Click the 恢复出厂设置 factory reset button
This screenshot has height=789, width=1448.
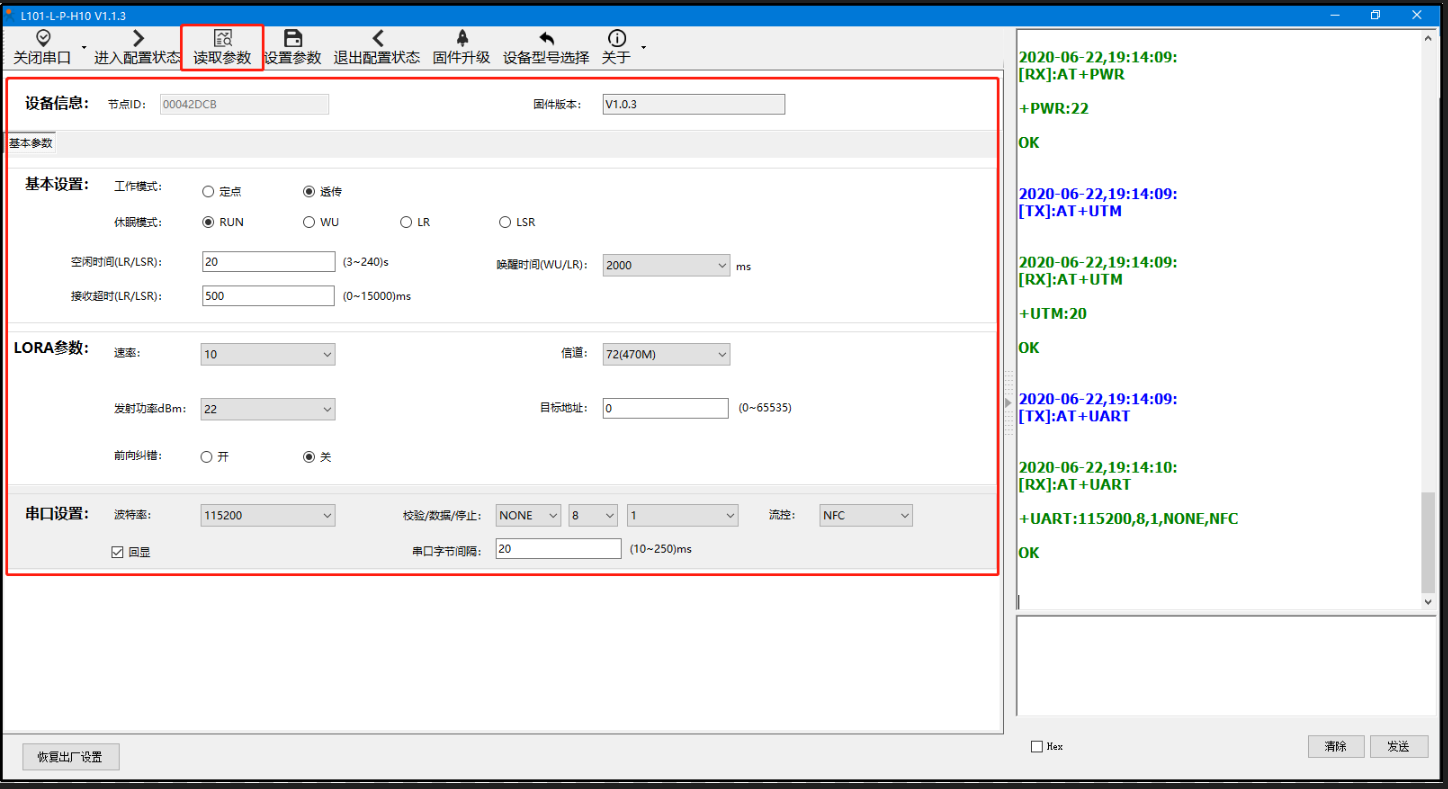(x=70, y=757)
